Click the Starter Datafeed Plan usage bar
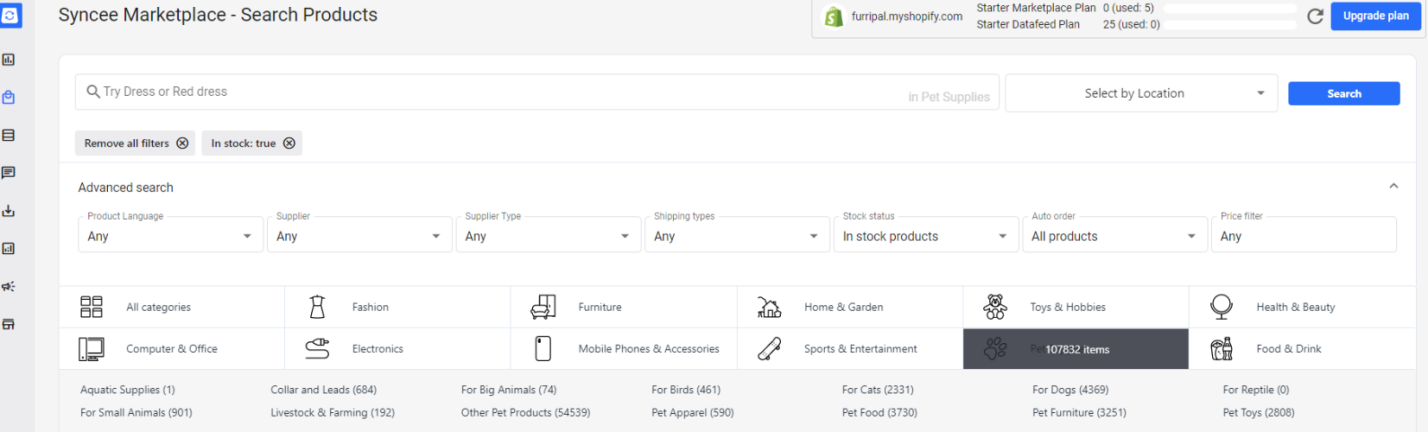 (1230, 24)
